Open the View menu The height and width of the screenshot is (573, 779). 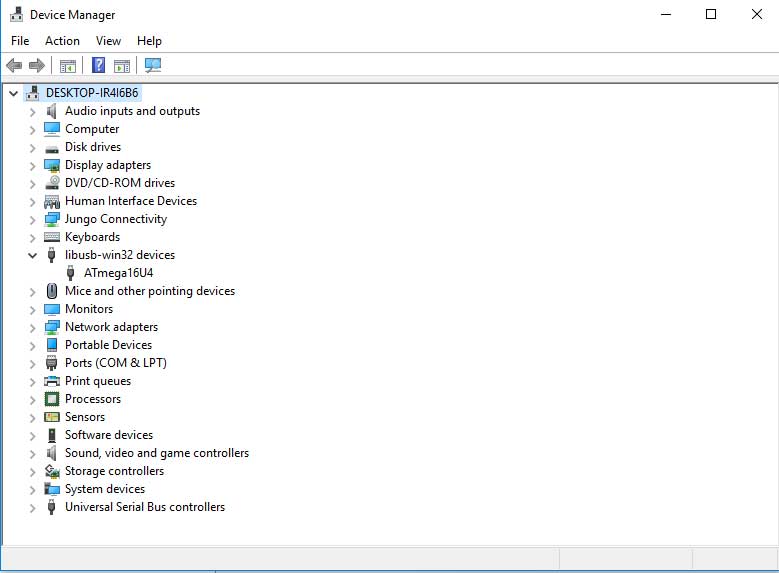[x=108, y=41]
